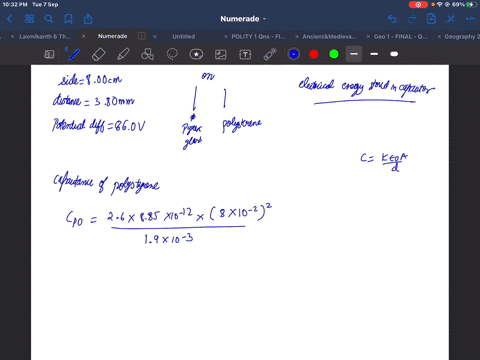Go back with the left chevron

[x=10, y=19]
